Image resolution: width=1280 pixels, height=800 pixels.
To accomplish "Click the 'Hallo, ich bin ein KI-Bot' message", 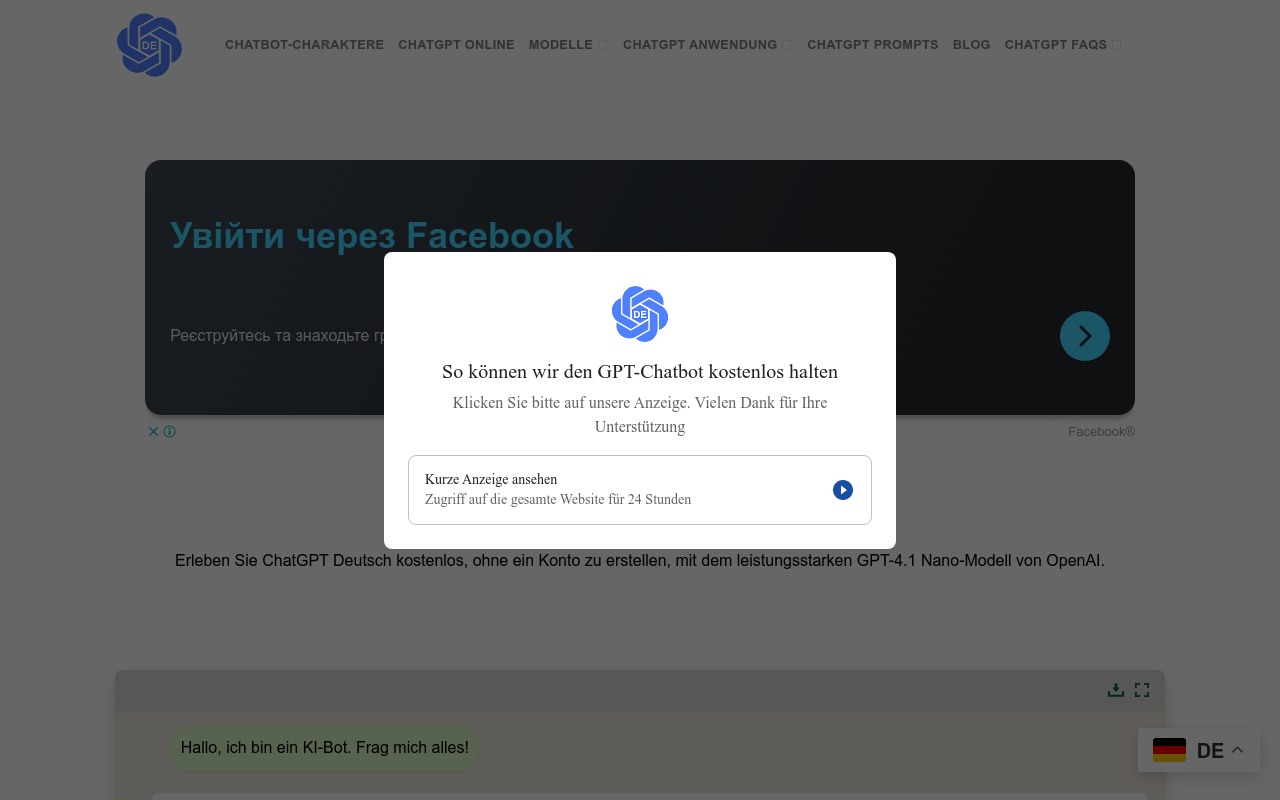I will (x=325, y=748).
